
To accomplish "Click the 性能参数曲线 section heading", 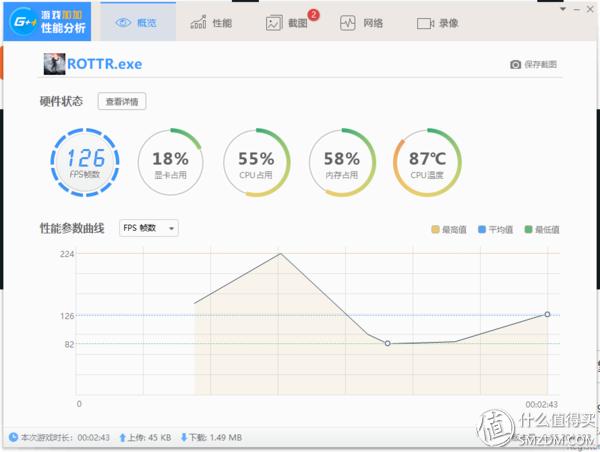I will pyautogui.click(x=72, y=228).
